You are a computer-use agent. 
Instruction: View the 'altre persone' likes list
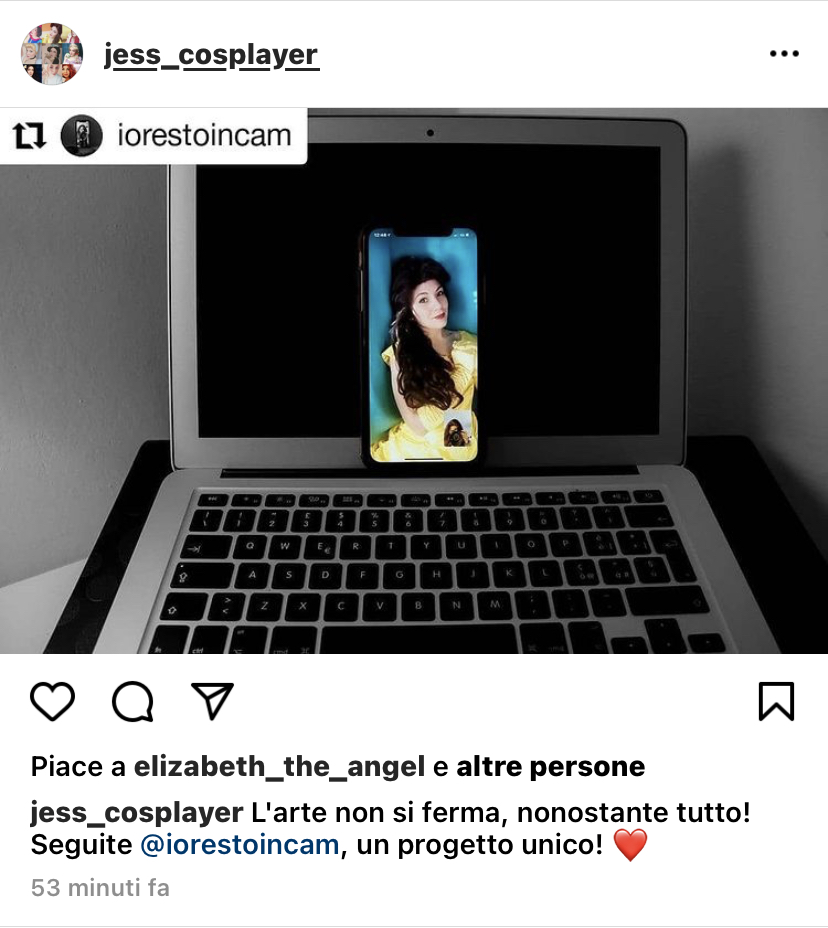click(x=550, y=766)
